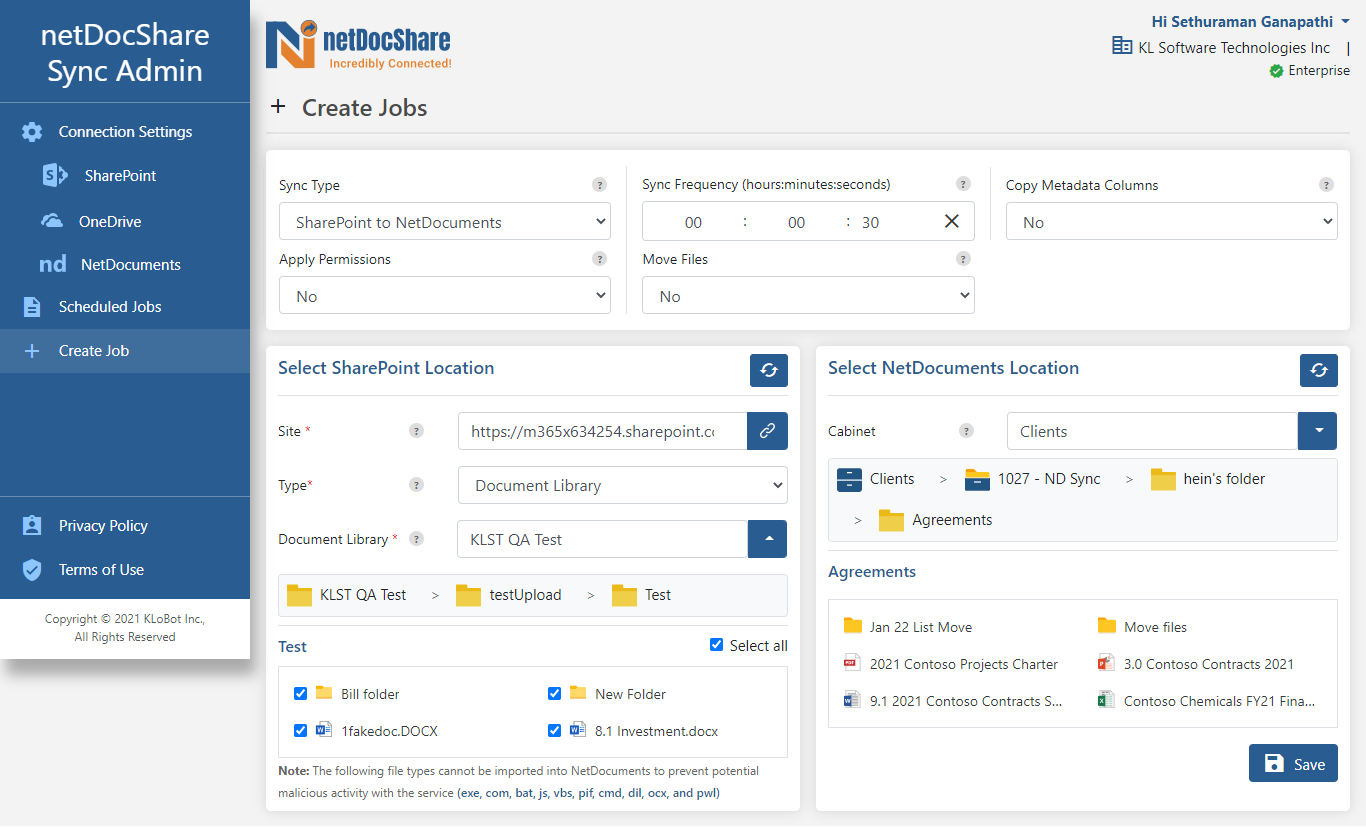
Task: Open the Move Files dropdown
Action: (x=808, y=296)
